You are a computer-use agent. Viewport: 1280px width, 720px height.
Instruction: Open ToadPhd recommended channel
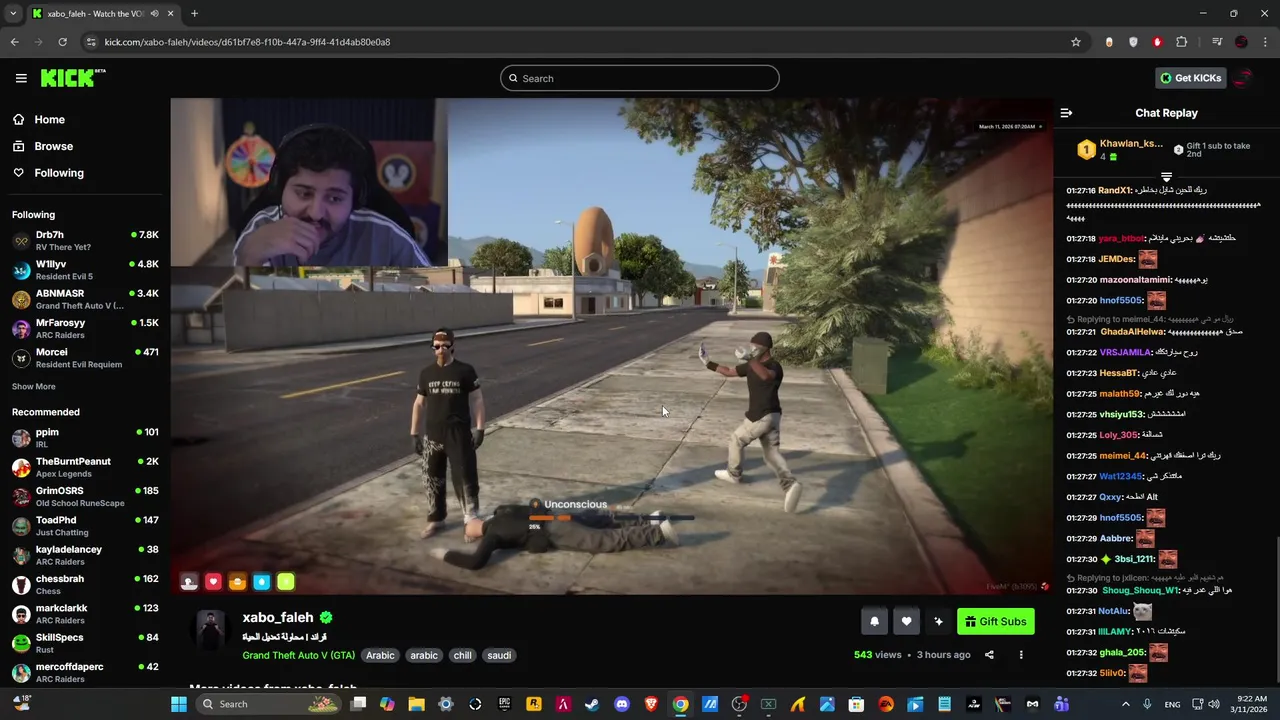tap(85, 526)
